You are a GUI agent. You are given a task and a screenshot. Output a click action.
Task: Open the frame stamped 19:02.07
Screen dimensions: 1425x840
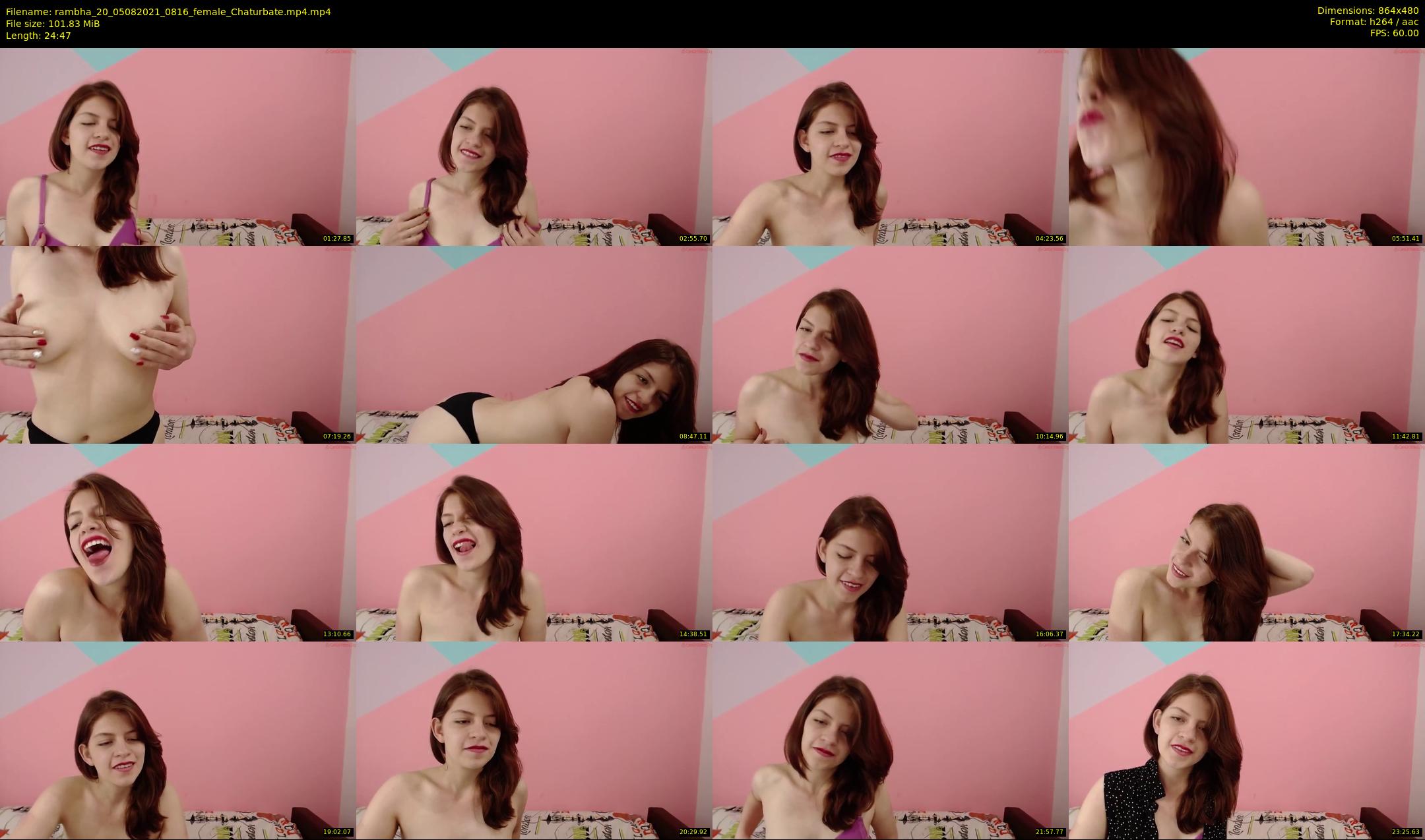177,740
